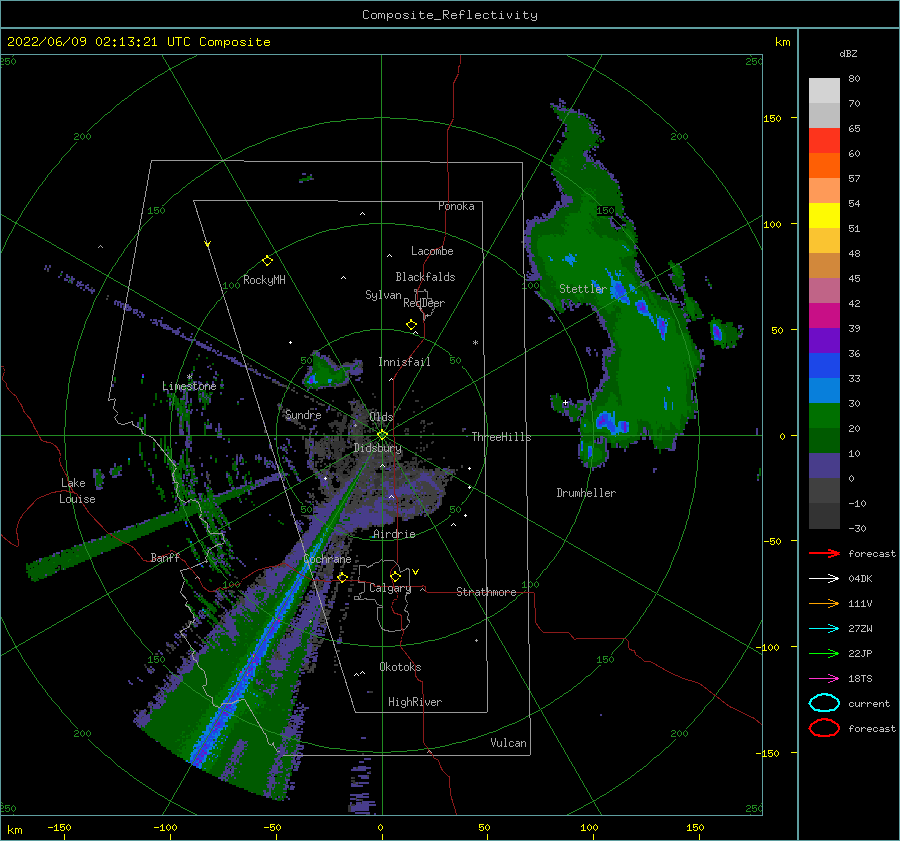Screen dimensions: 900x841
Task: Click the red forecast ellipse icon
Action: point(824,728)
